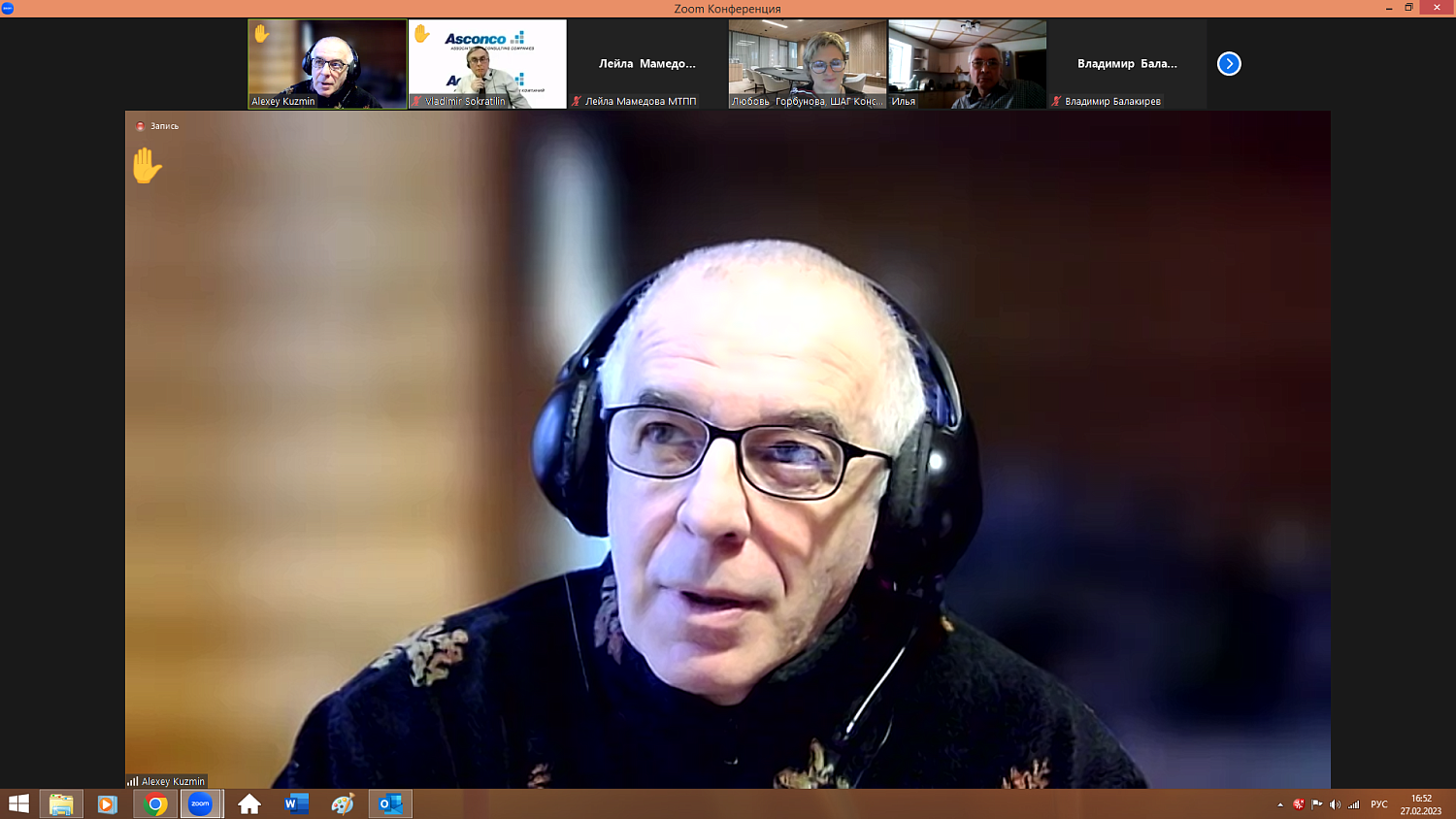Open the Paint palette taskbar icon

(x=343, y=804)
